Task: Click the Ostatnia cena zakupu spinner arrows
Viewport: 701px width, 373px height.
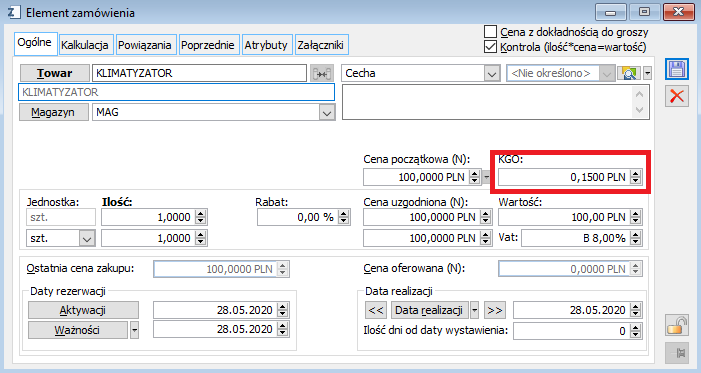Action: pyautogui.click(x=282, y=269)
